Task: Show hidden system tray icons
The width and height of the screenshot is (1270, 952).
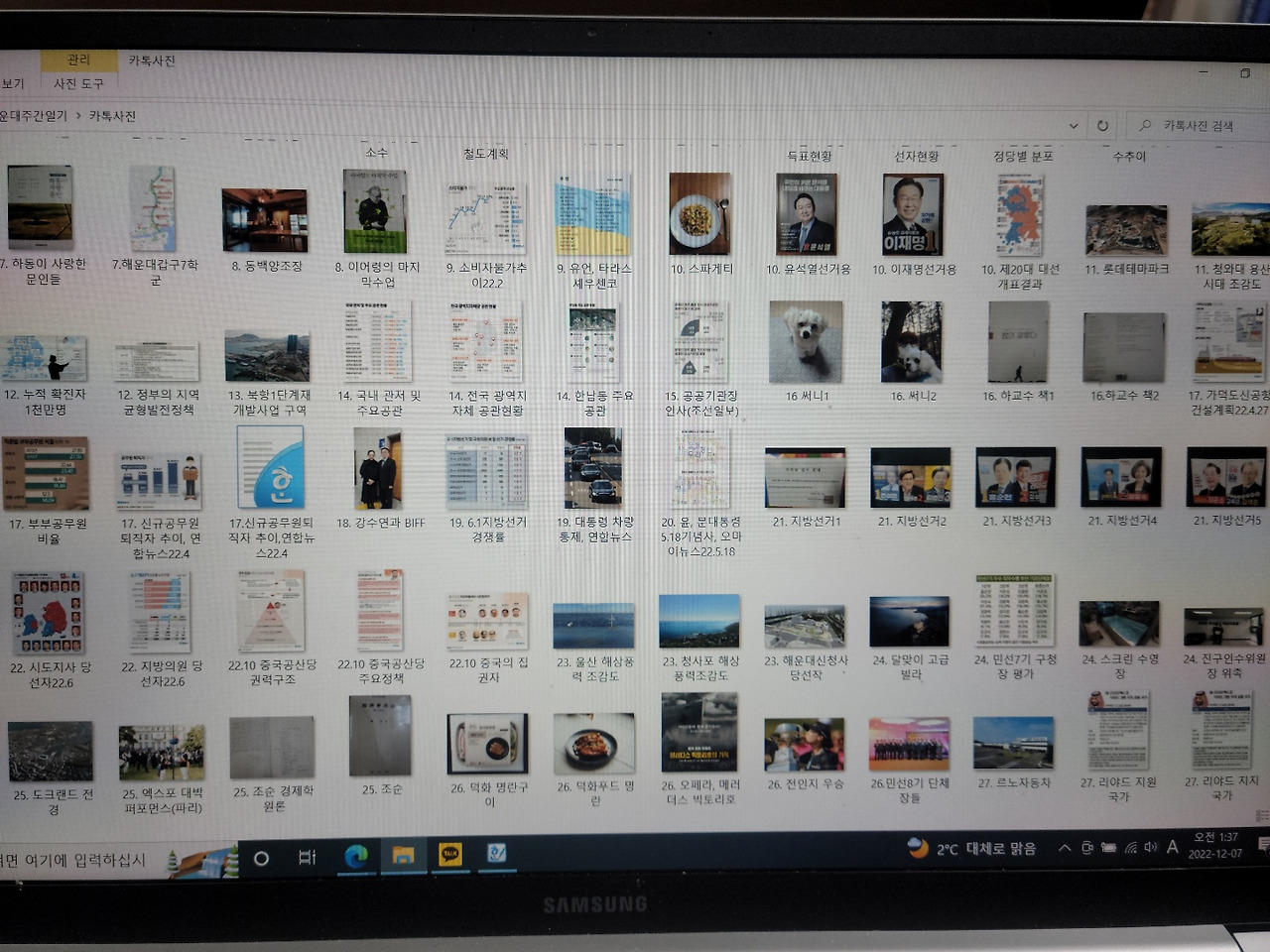Action: coord(1065,848)
